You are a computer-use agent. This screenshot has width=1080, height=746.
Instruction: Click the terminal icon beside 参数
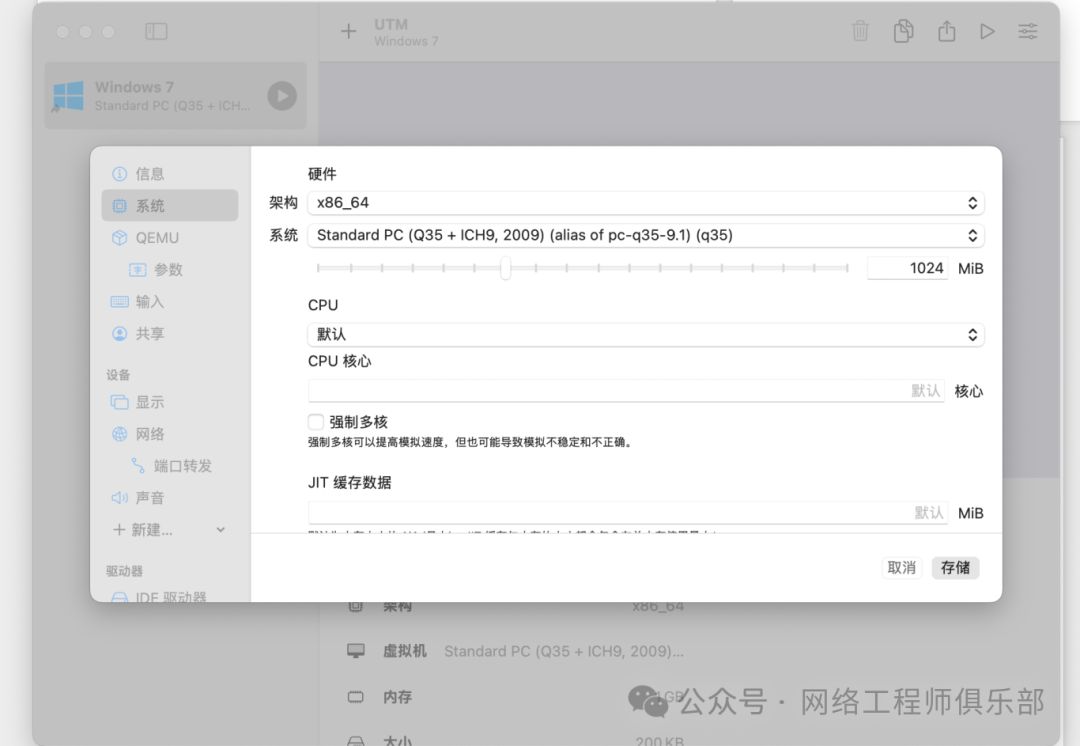pos(138,269)
